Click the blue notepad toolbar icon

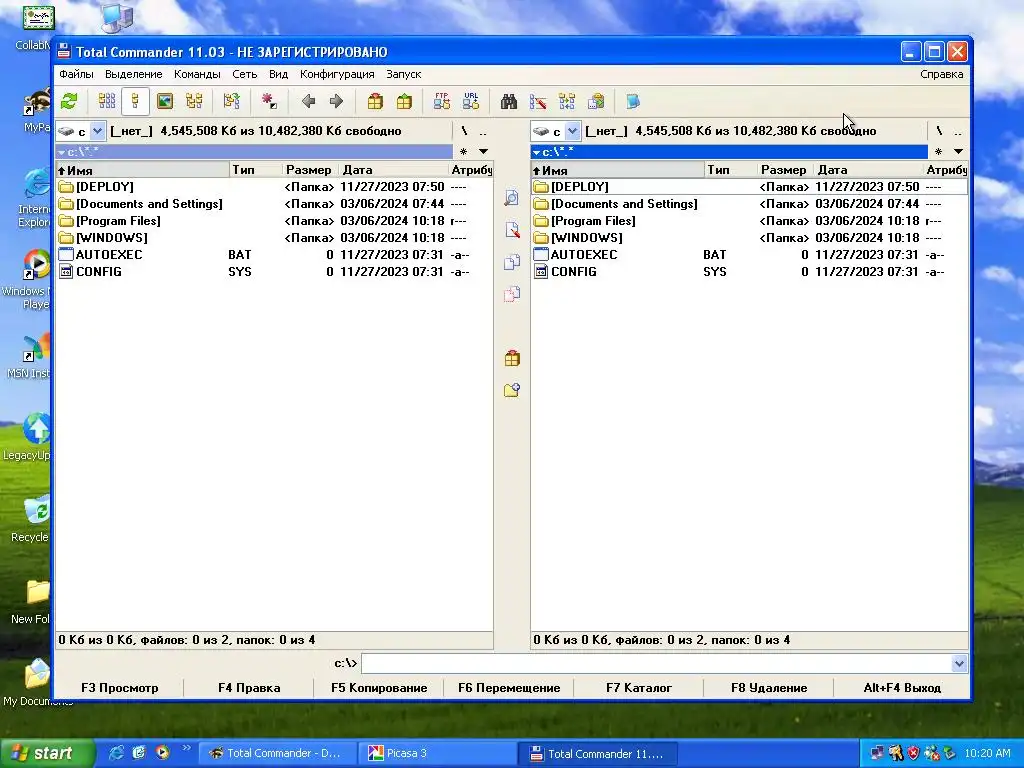[x=633, y=101]
